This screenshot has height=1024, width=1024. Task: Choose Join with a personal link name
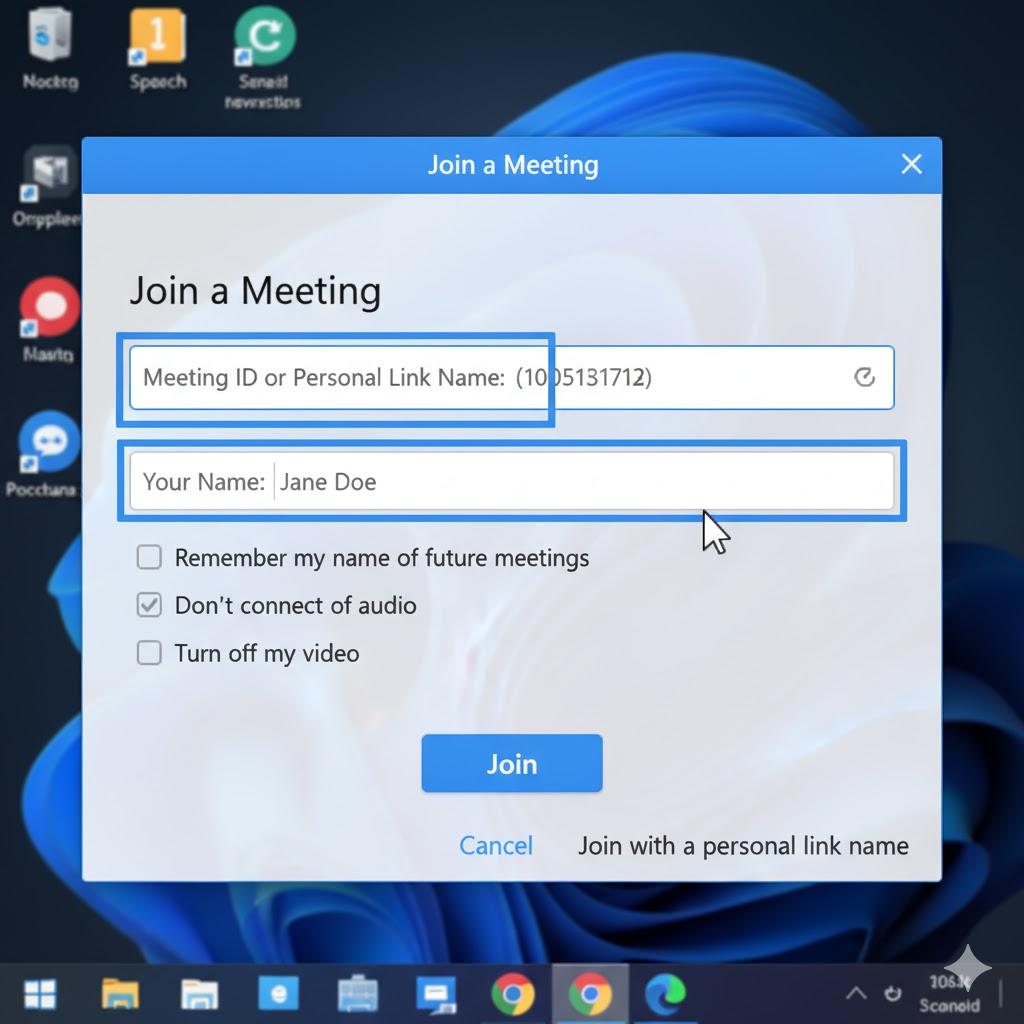click(x=743, y=845)
